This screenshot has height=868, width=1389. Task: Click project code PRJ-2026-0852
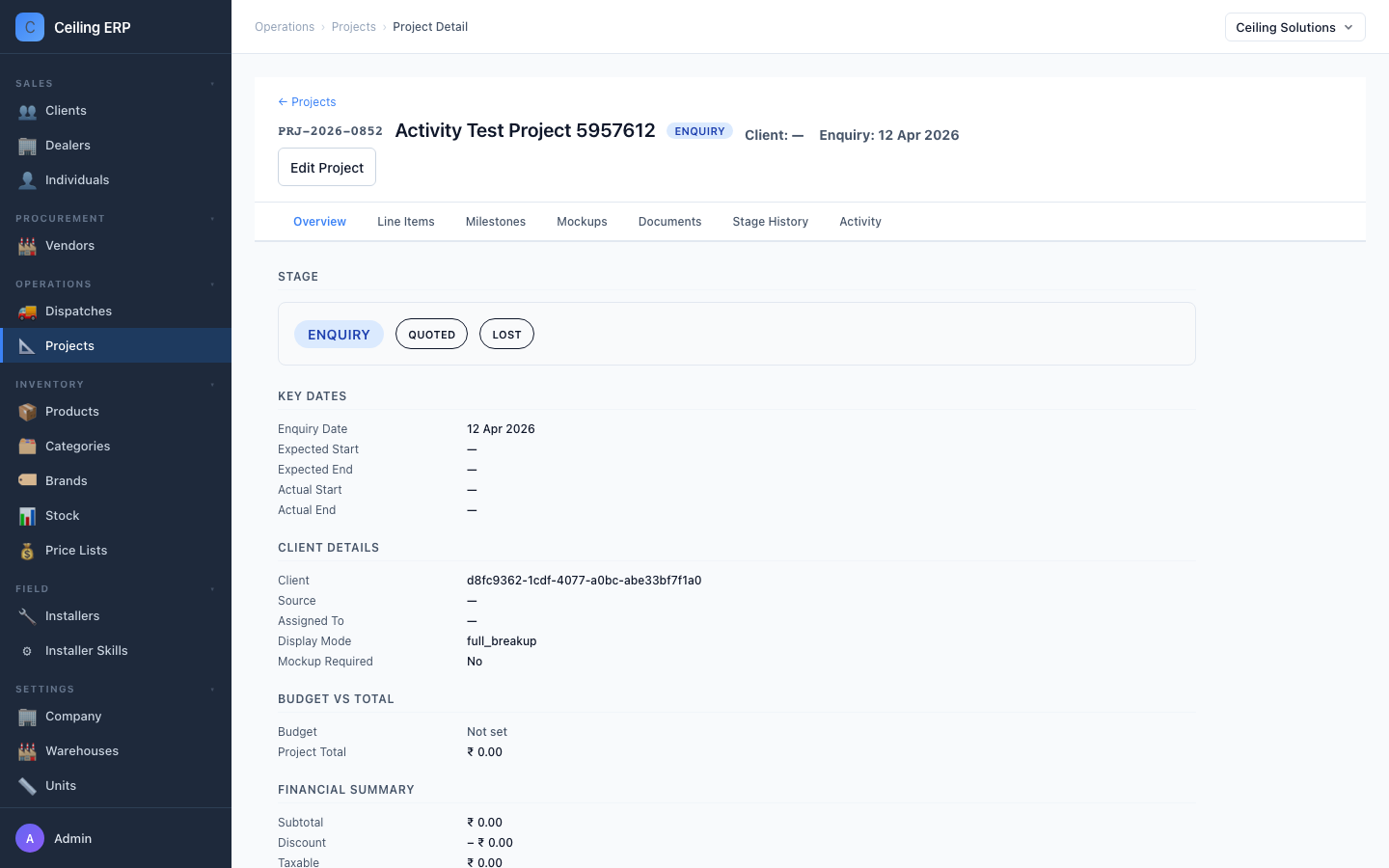click(330, 131)
